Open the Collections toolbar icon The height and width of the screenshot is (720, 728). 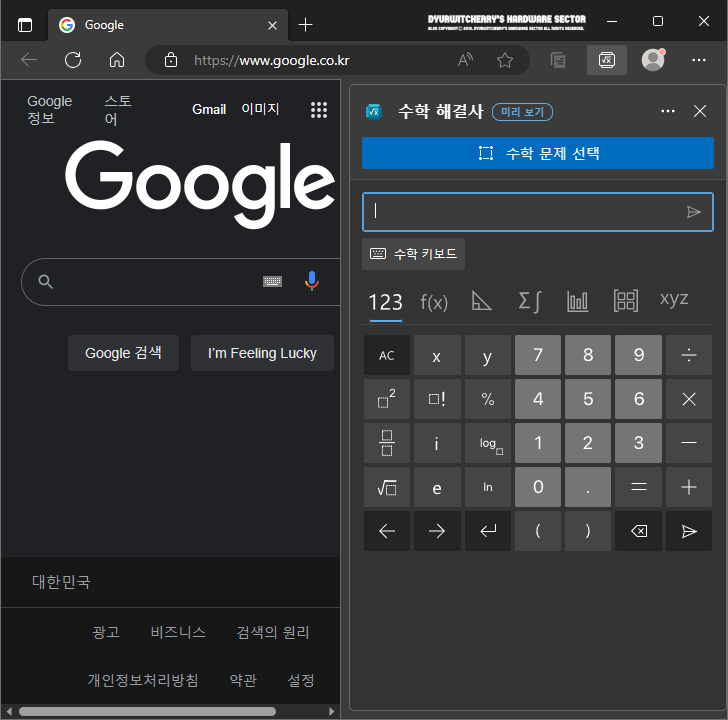558,60
